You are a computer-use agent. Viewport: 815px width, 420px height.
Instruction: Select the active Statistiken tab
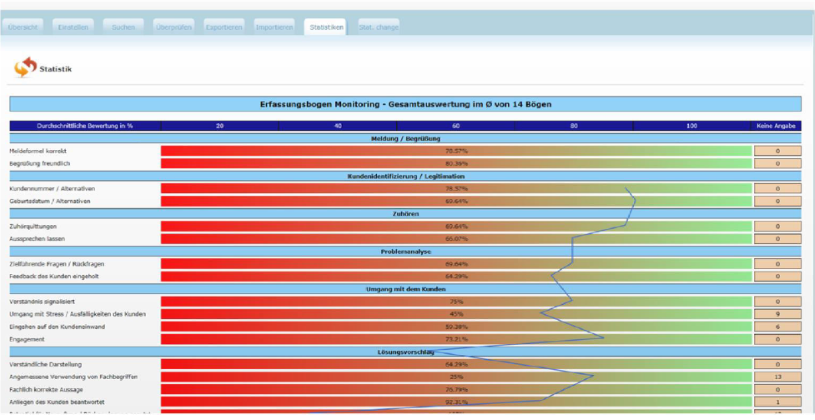coord(326,26)
